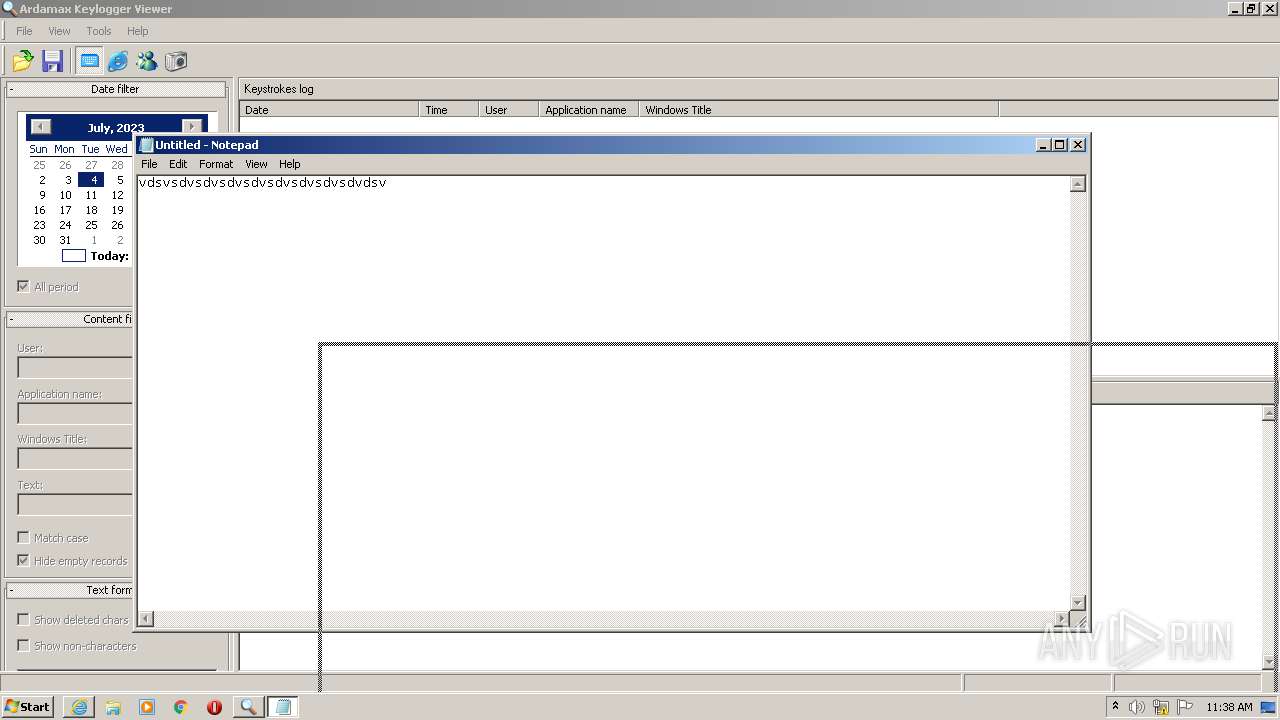Viewport: 1280px width, 720px height.
Task: Click the Notepad title bar icon
Action: click(x=146, y=145)
